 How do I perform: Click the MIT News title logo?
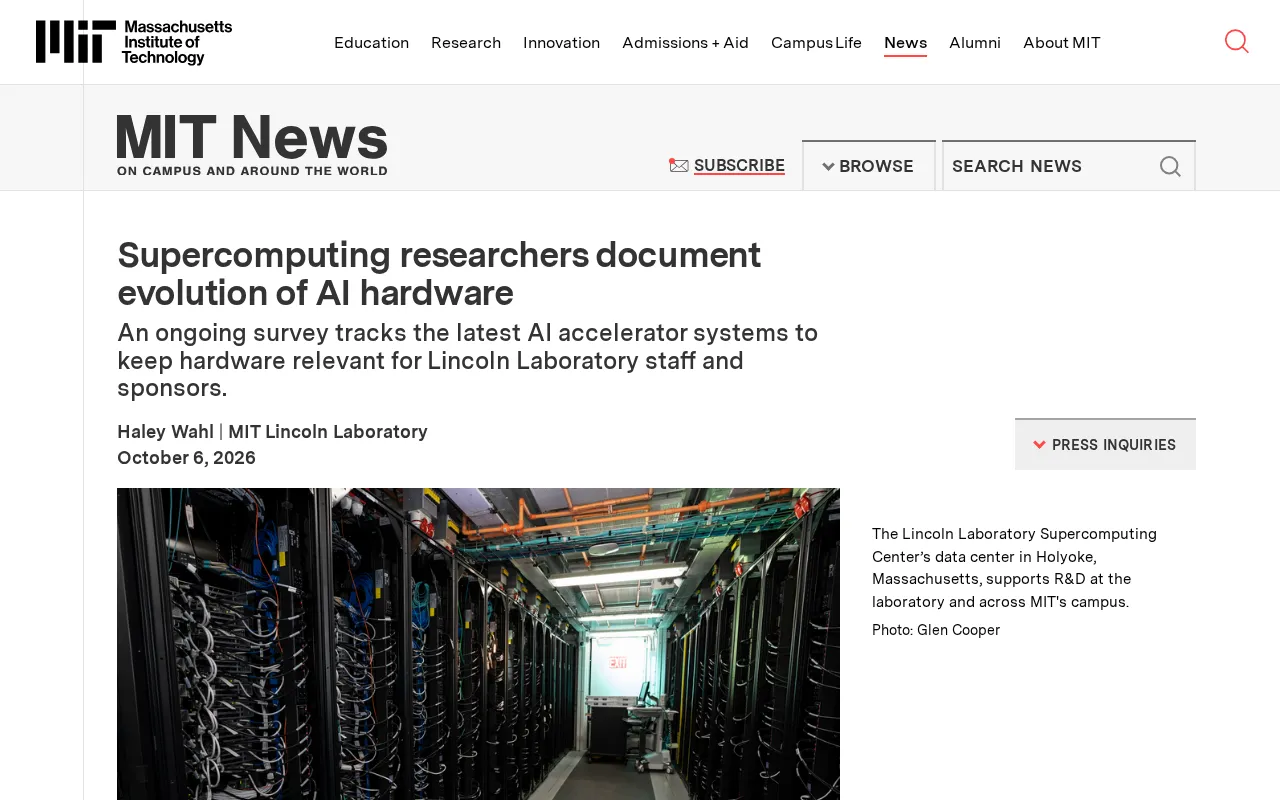coord(252,145)
